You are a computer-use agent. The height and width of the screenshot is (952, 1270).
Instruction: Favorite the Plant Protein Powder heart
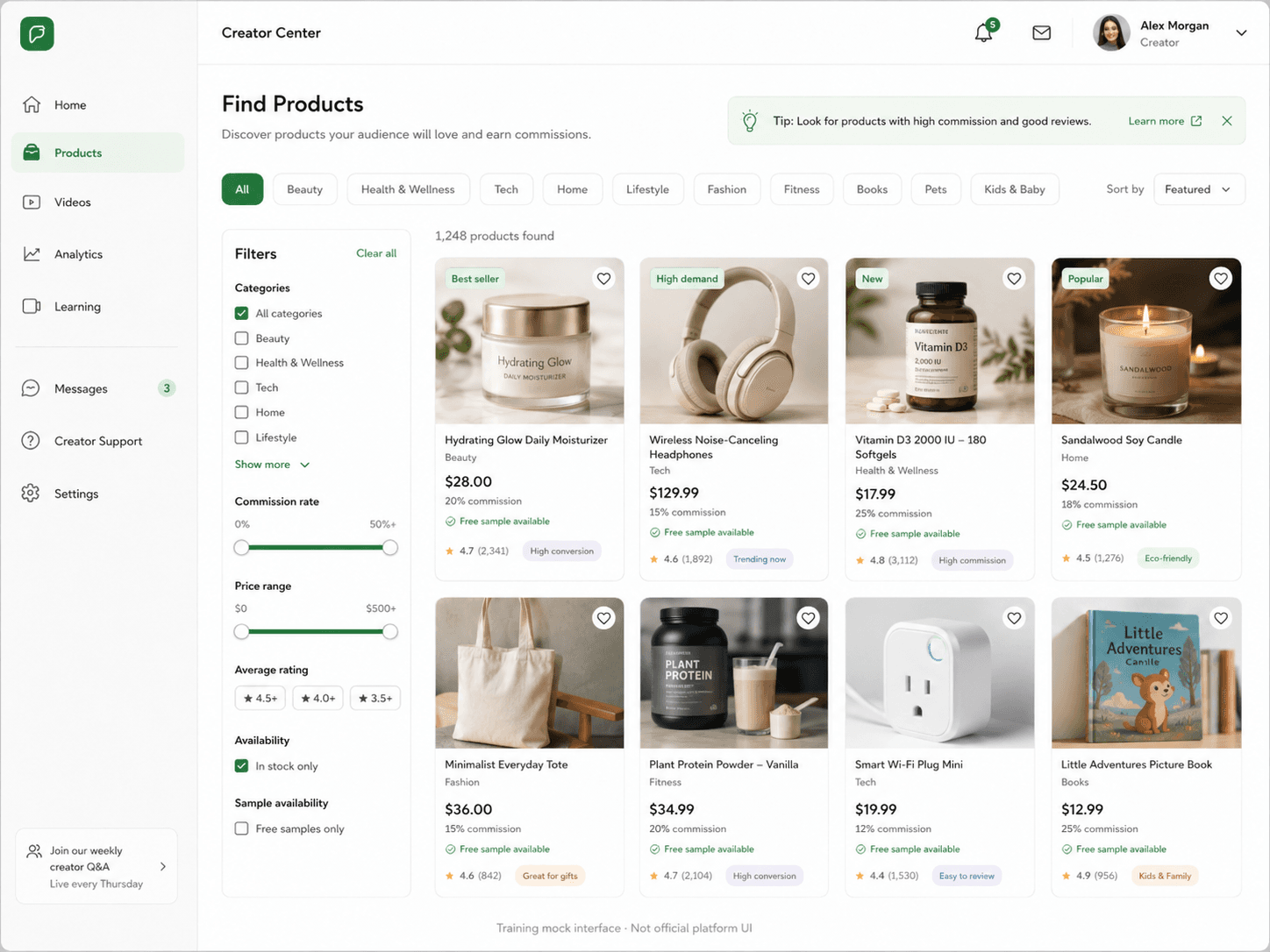coord(808,618)
